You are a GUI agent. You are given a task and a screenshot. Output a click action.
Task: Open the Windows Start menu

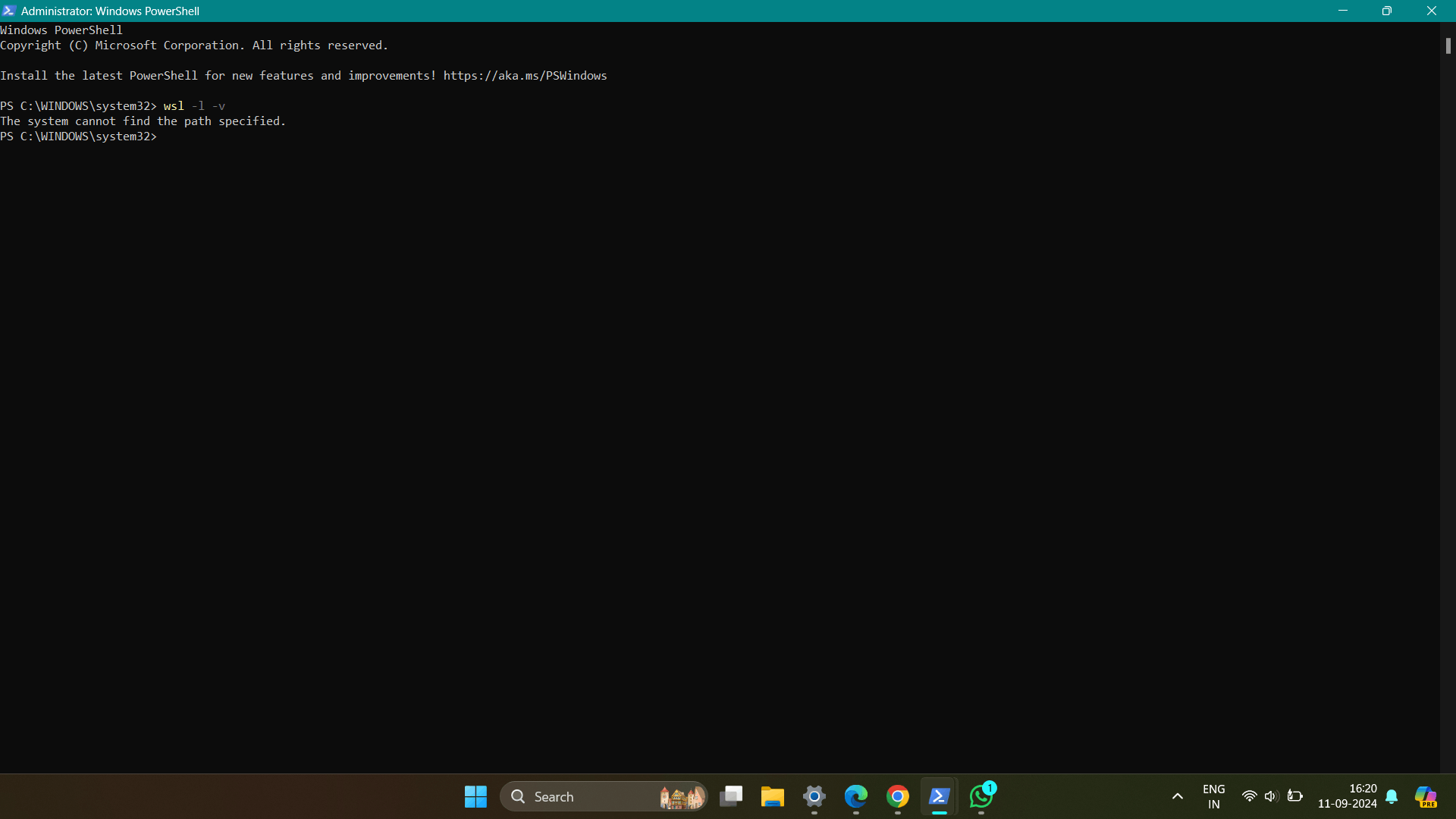tap(475, 796)
